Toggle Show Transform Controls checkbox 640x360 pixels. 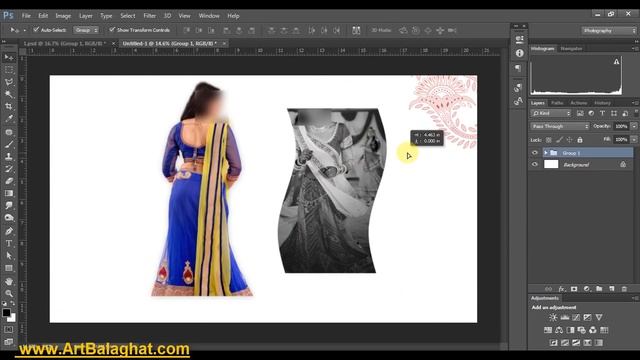pos(112,30)
